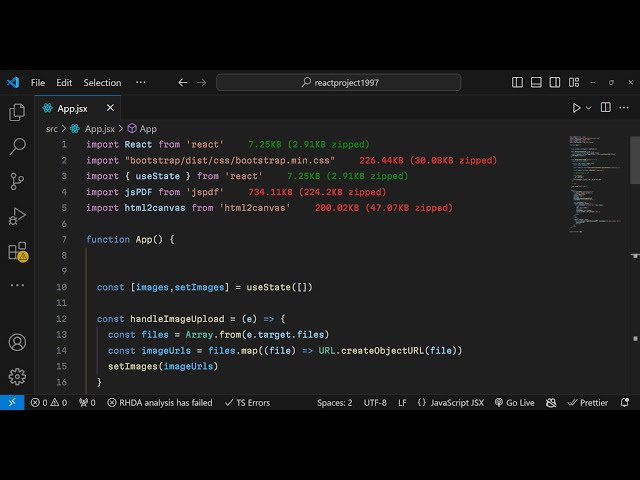Screen dimensions: 640x480
Task: Open the Extensions view
Action: click(x=17, y=251)
